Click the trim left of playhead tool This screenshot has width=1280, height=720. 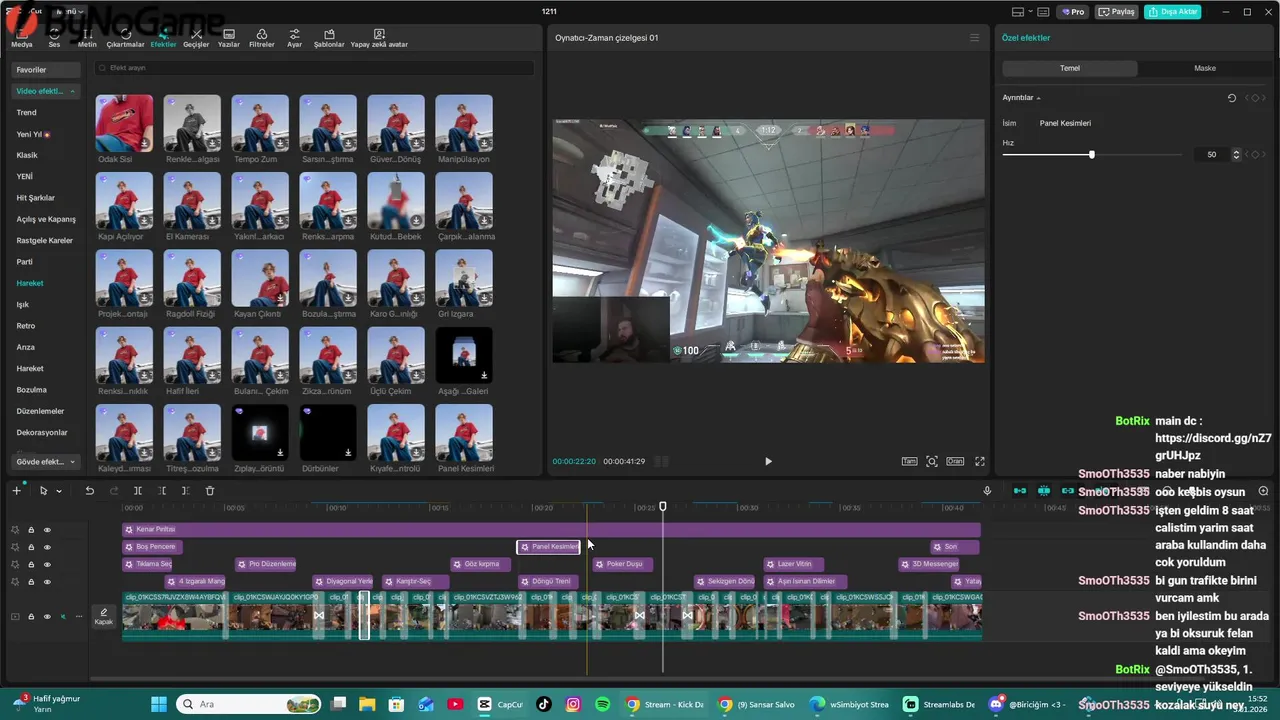pyautogui.click(x=162, y=491)
